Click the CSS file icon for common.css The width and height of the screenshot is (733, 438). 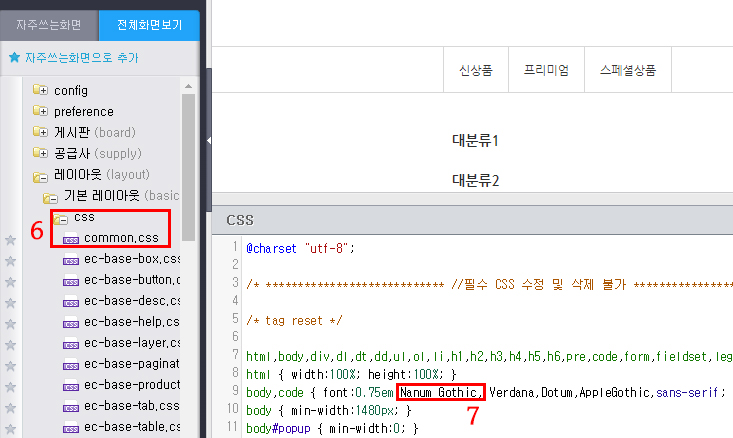[71, 238]
